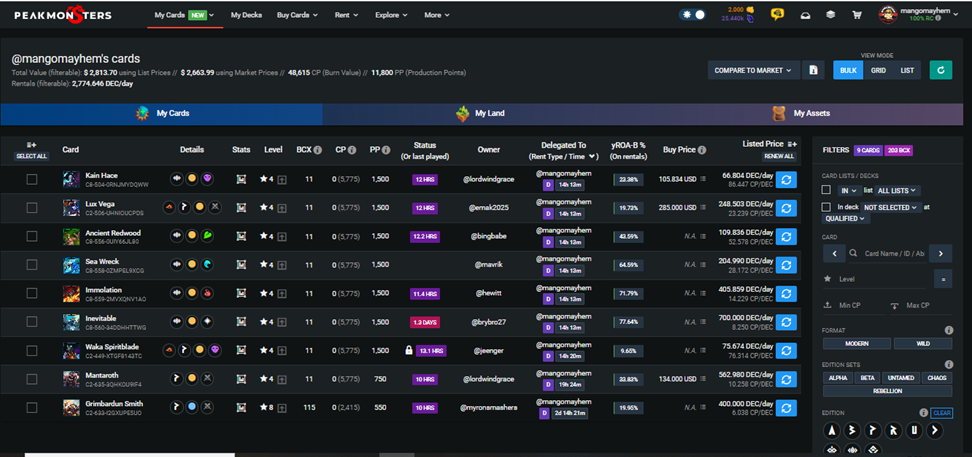Viewport: 972px width, 457px height.
Task: Check the Ancient Redwood row checkbox
Action: (x=32, y=236)
